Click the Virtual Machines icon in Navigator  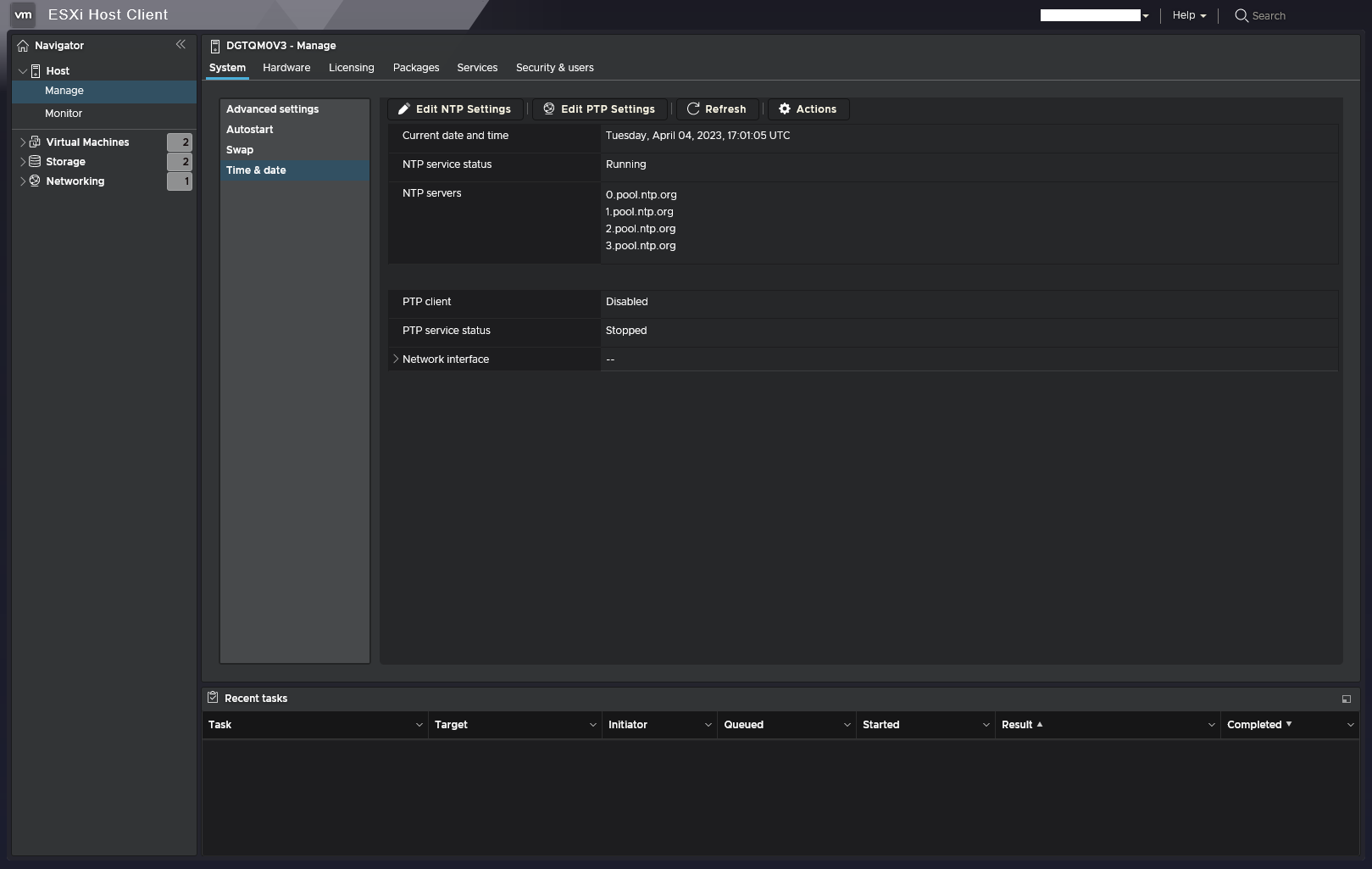tap(34, 142)
